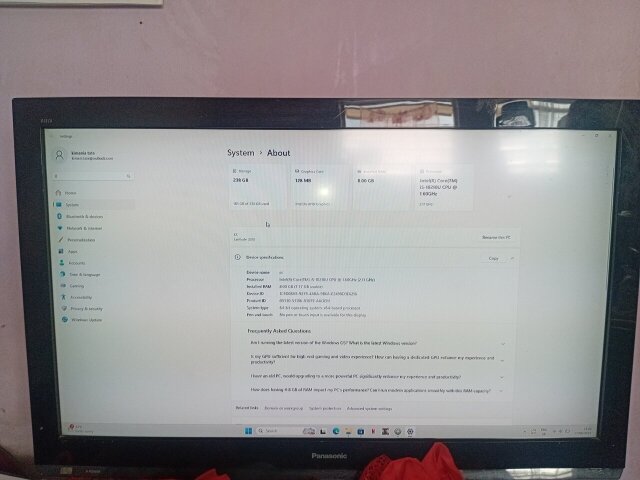The width and height of the screenshot is (640, 480).
Task: Click the Device specifications info icon
Action: pos(238,257)
